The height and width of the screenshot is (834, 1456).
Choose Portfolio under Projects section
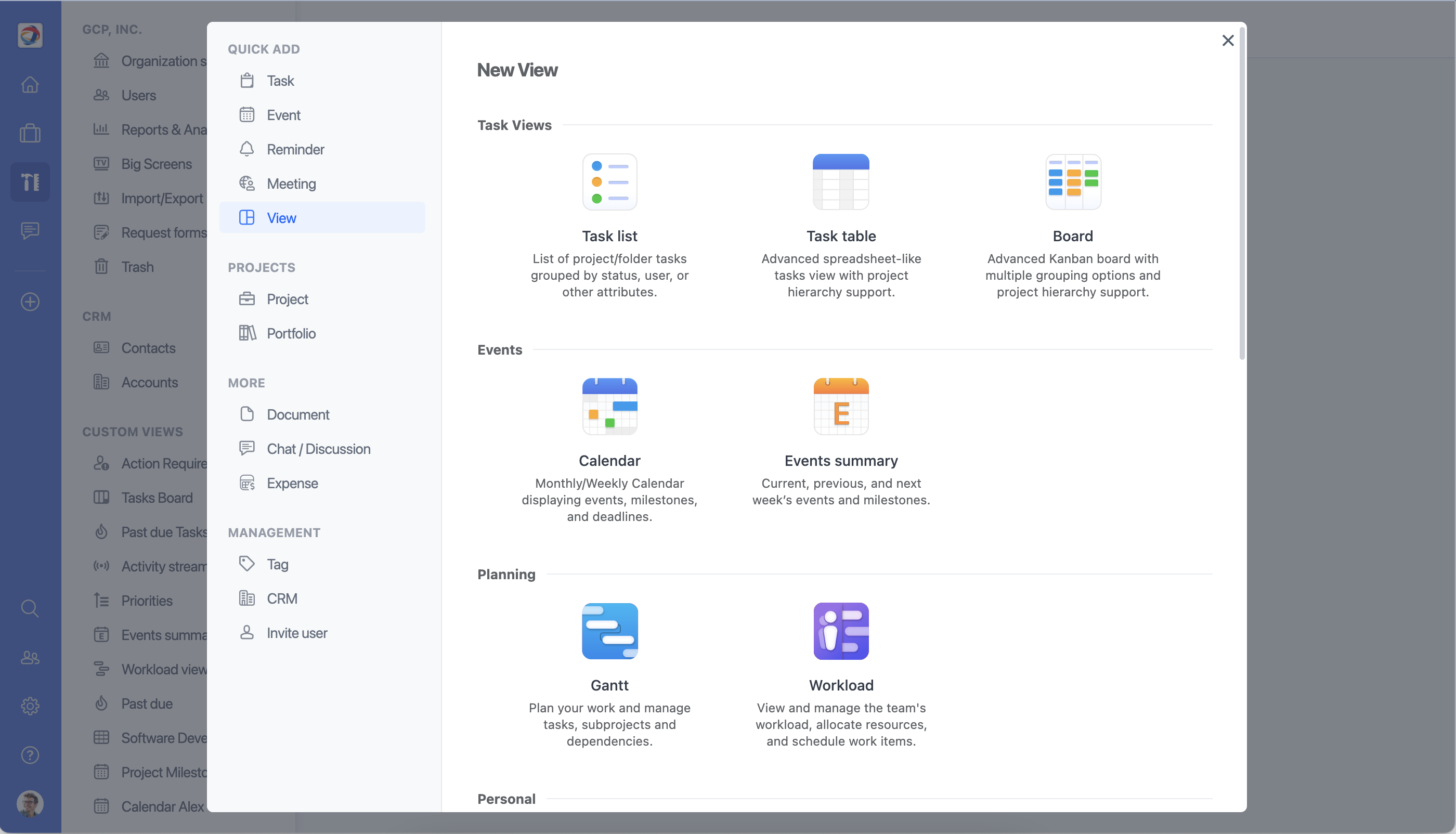tap(322, 333)
